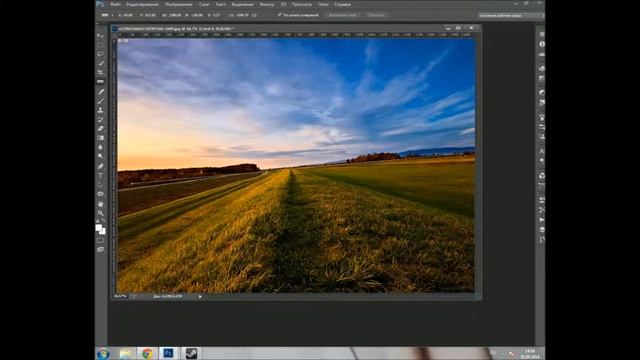
Task: Open the Слои menu
Action: pos(204,4)
